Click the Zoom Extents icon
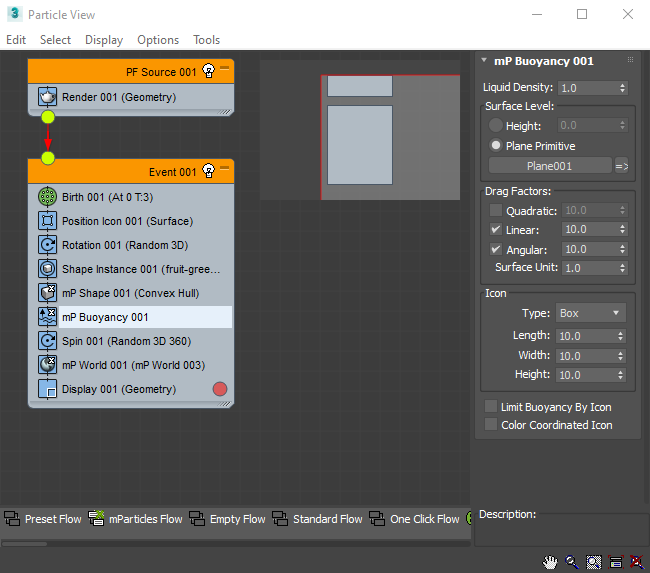 tap(616, 562)
